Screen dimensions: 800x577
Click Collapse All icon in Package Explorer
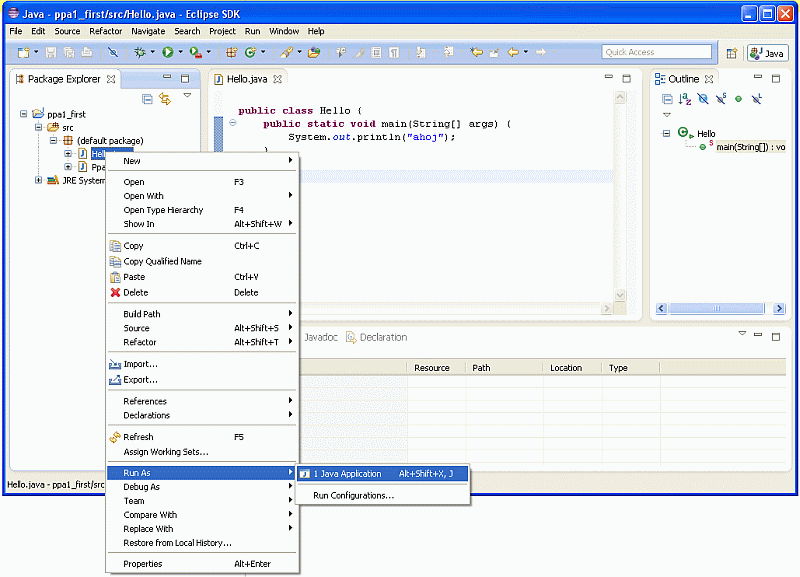[147, 99]
